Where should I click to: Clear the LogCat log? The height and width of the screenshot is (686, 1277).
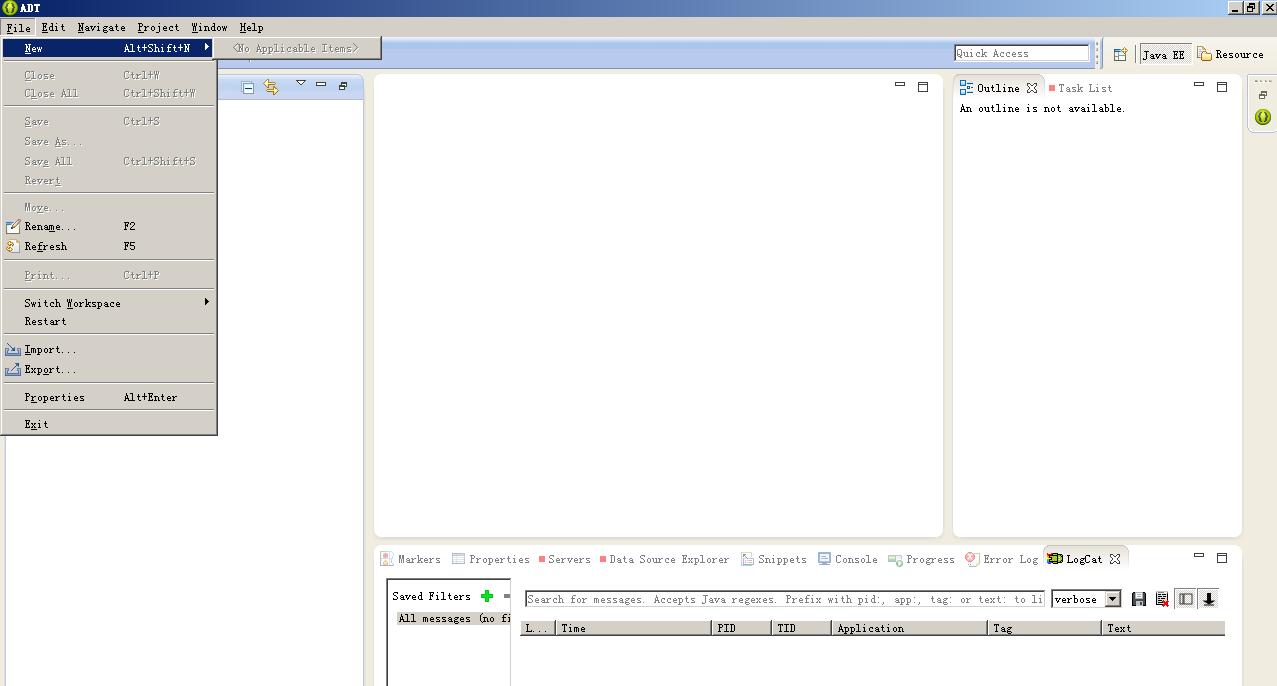1162,599
